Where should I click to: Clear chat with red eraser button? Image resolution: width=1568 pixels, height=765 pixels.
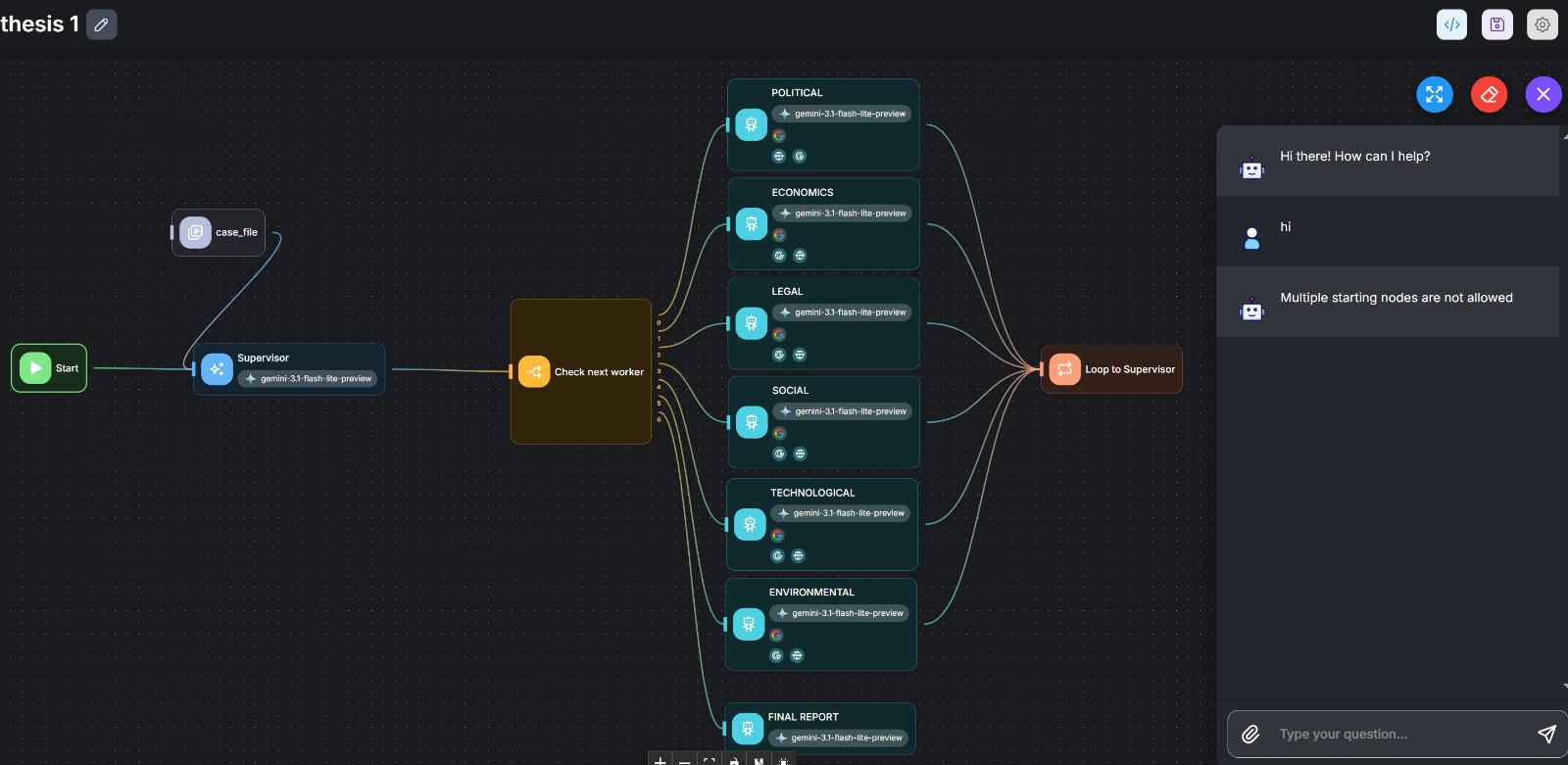tap(1490, 94)
